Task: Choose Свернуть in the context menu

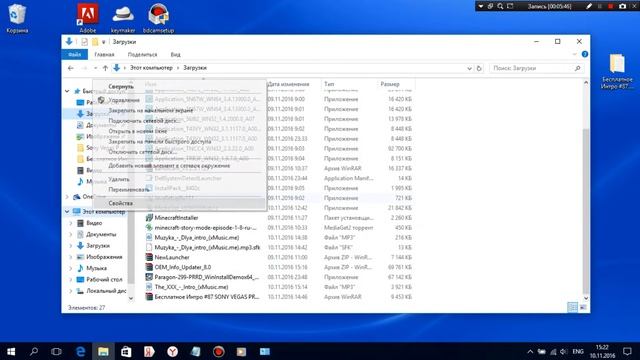Action: 180,87
